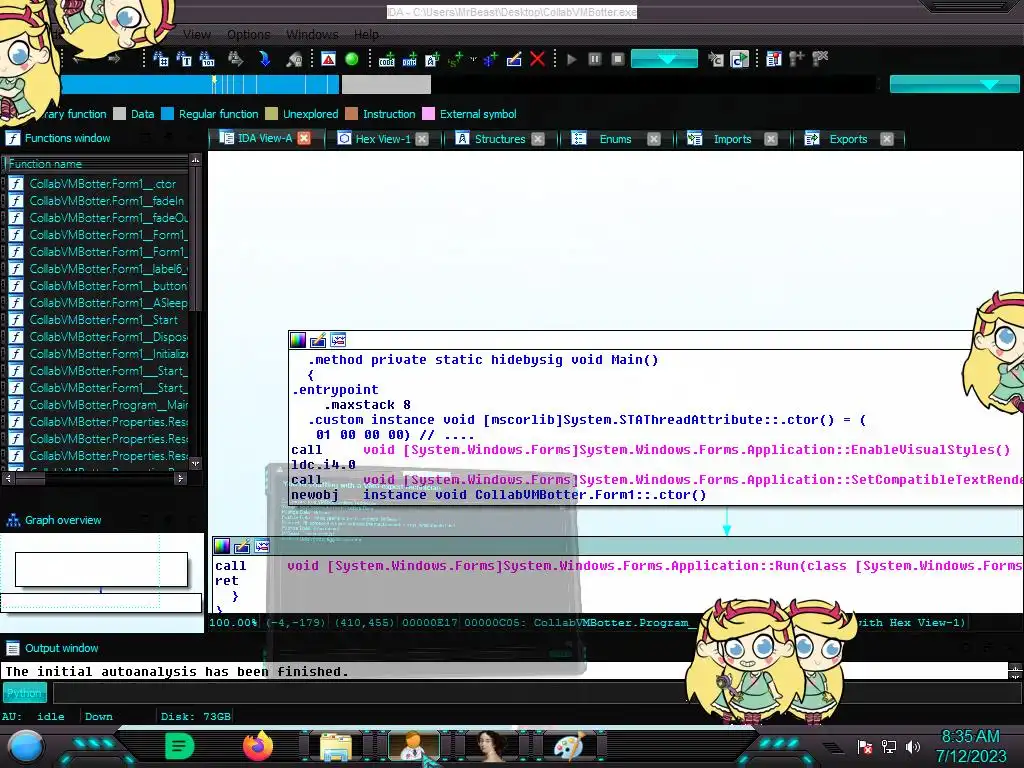Click the run Python script icon with the green arrow
The height and width of the screenshot is (768, 1024).
click(x=739, y=59)
